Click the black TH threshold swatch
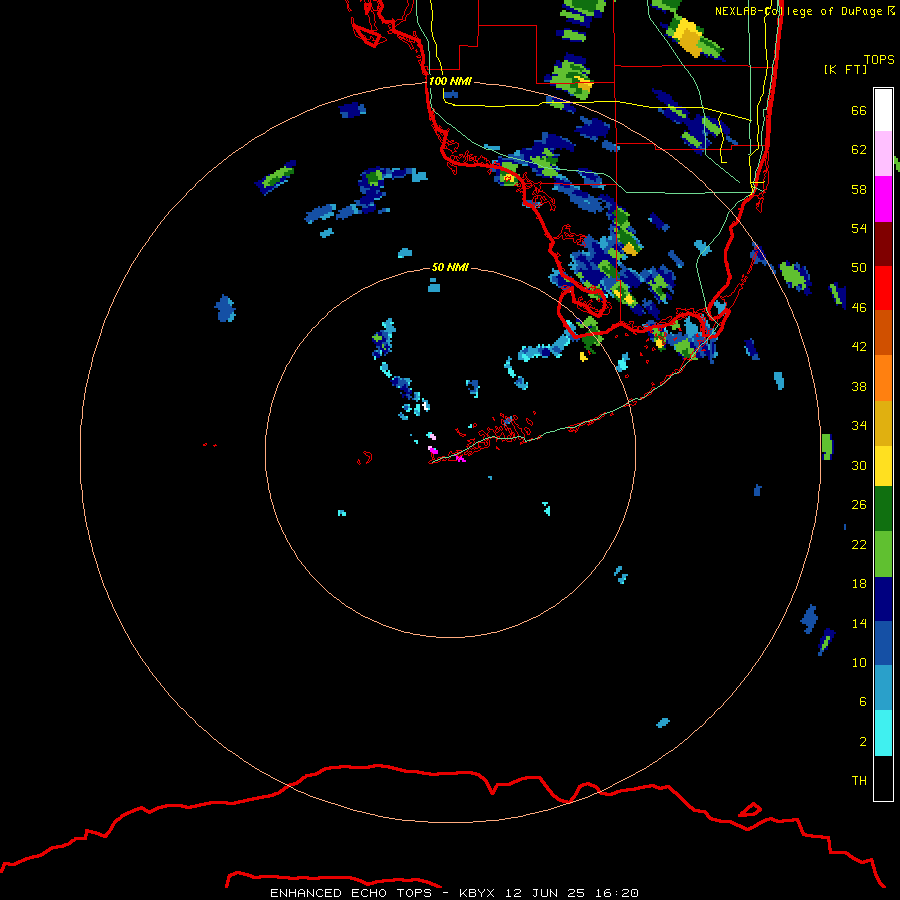Image resolution: width=900 pixels, height=900 pixels. pyautogui.click(x=883, y=778)
